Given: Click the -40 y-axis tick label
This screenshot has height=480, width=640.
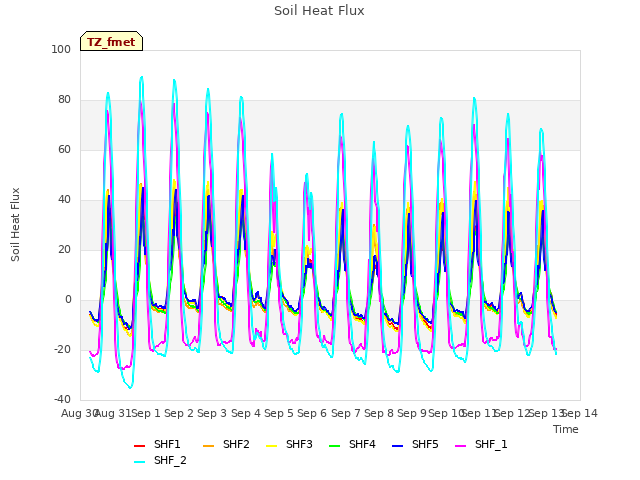Looking at the screenshot, I should (62, 399).
